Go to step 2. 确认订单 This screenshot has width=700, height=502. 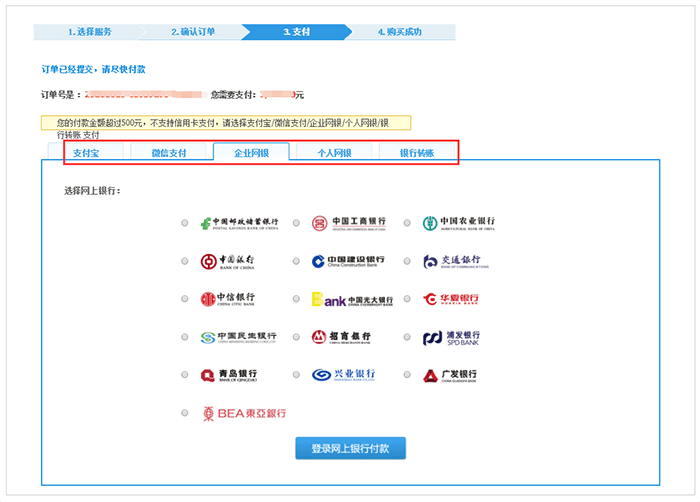click(x=193, y=32)
